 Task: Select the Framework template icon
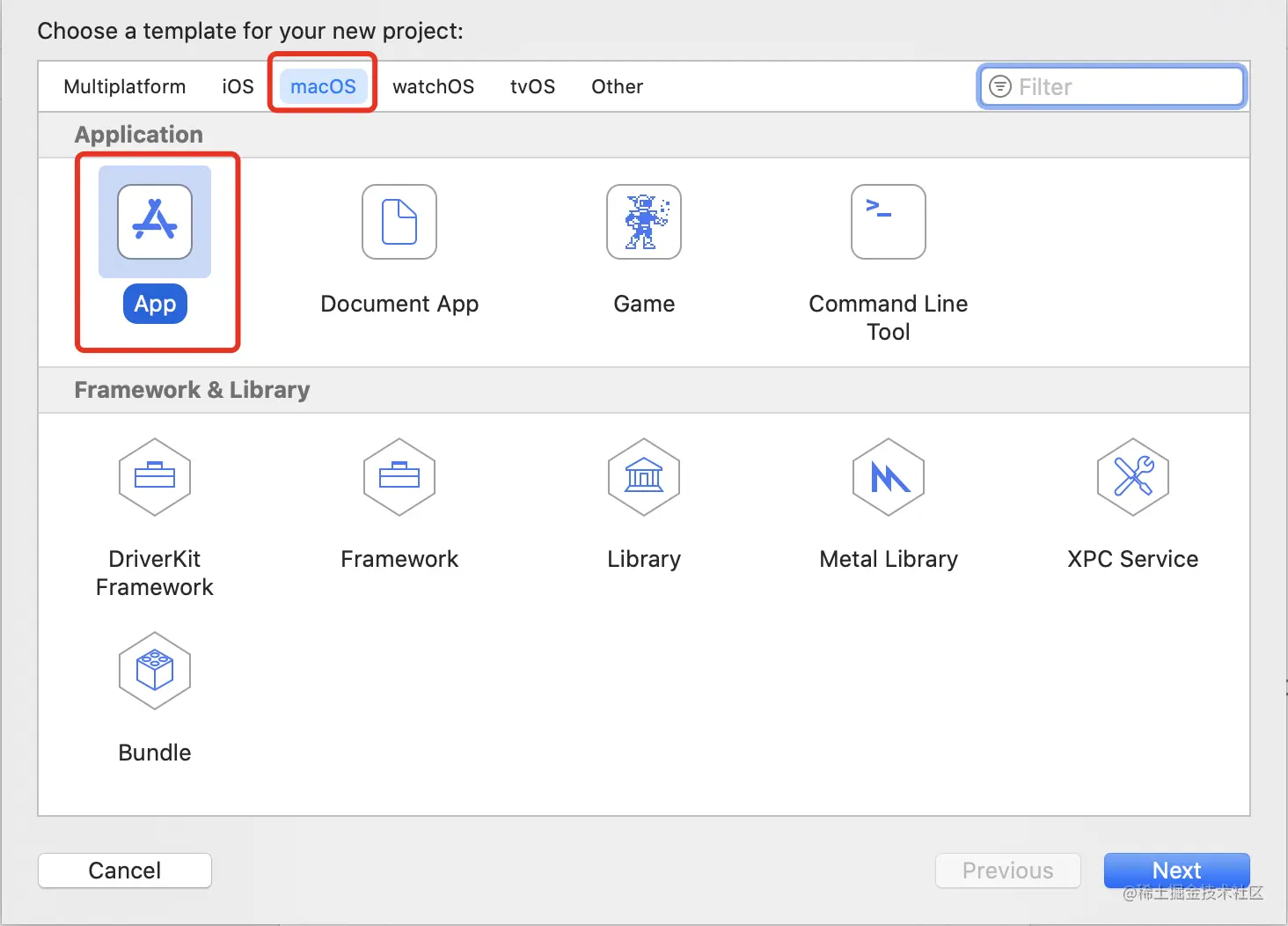(399, 477)
